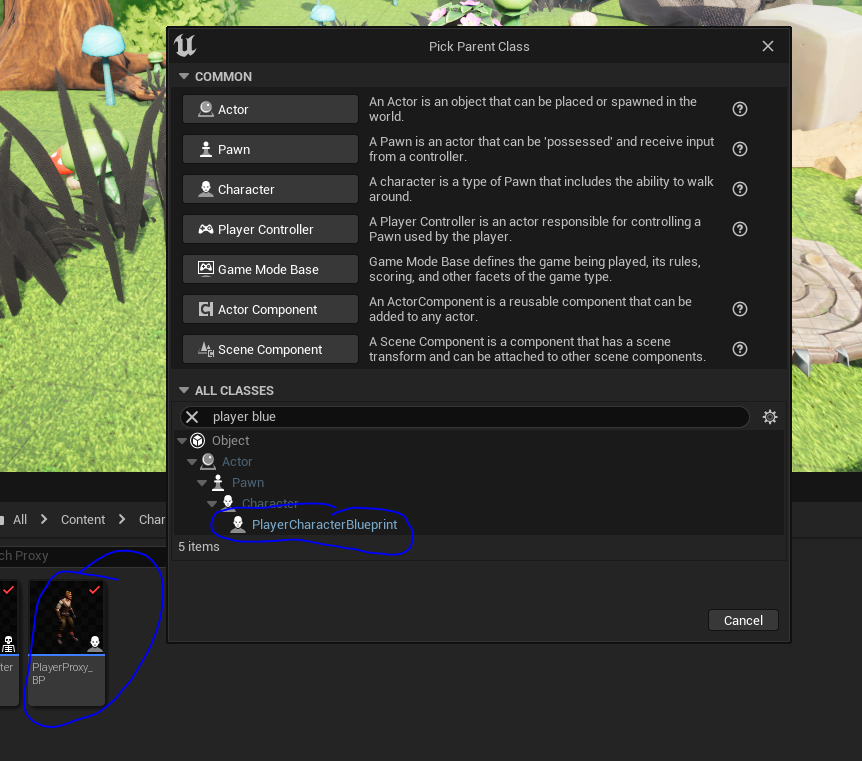Clear the class search text
The image size is (862, 761).
point(192,417)
